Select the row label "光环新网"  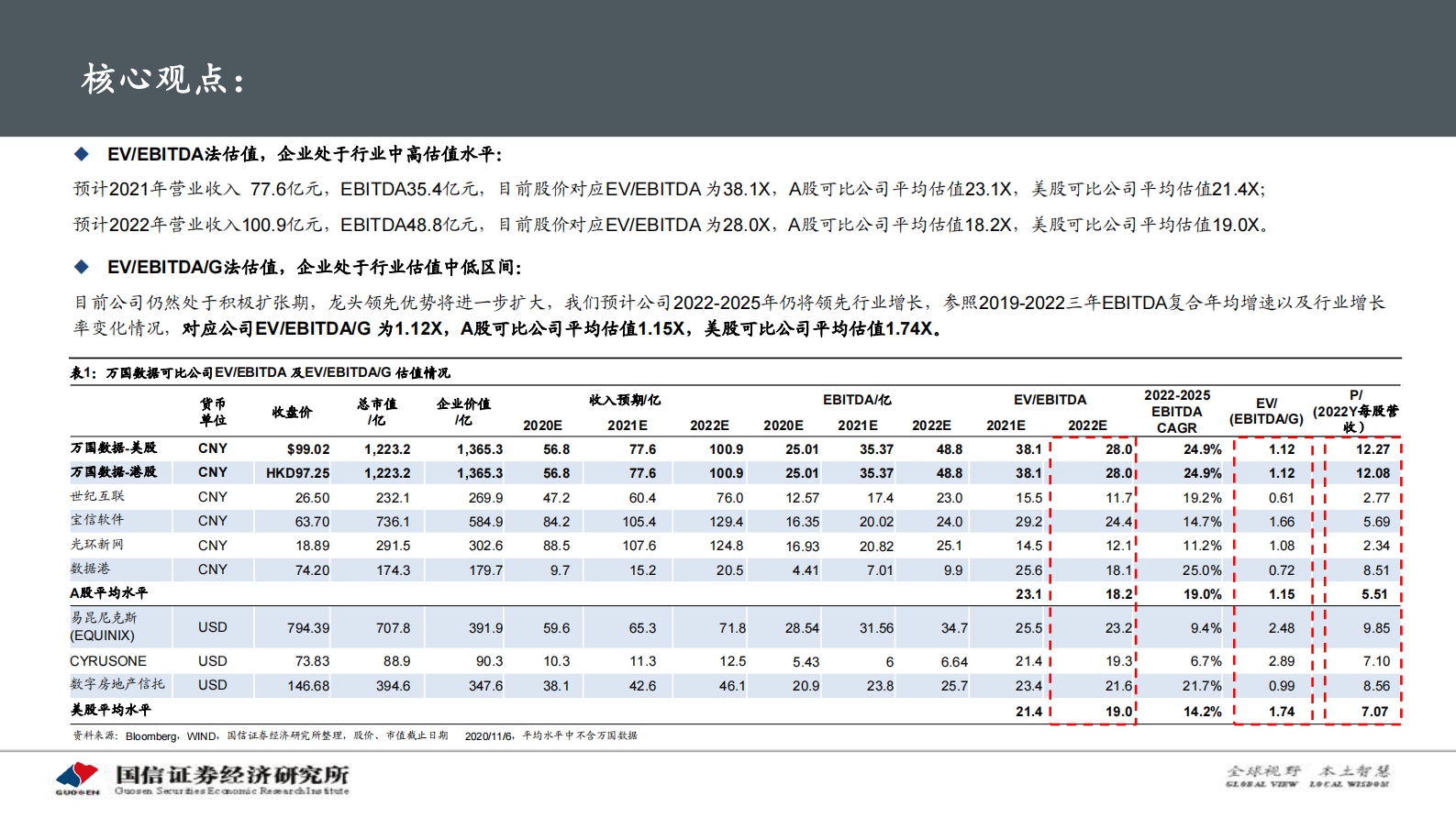pos(97,544)
